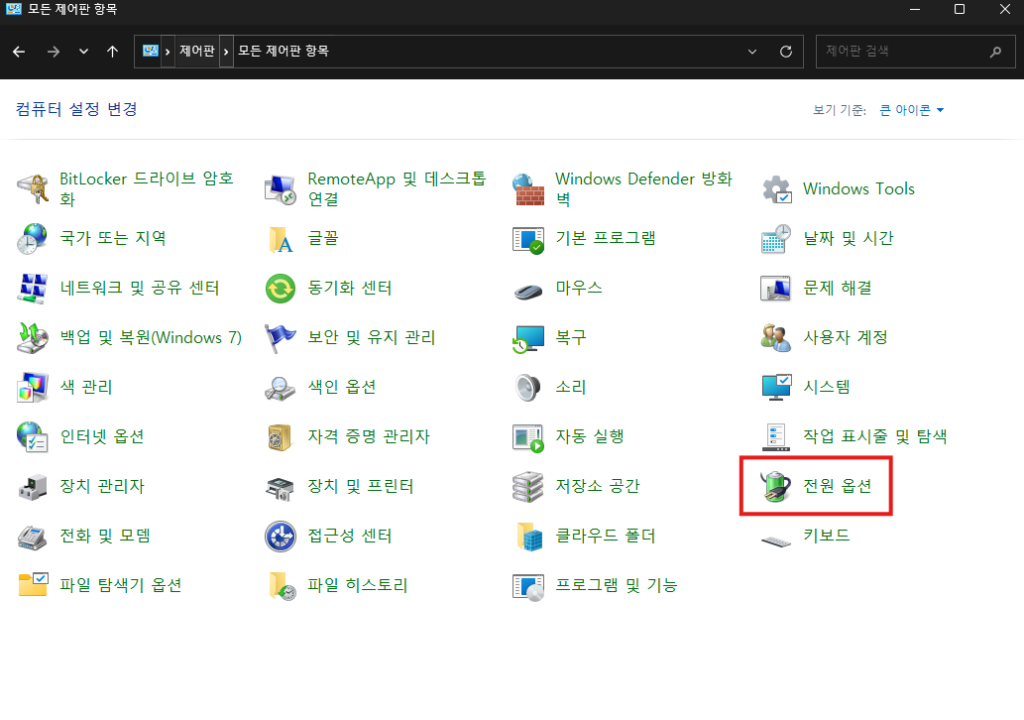The width and height of the screenshot is (1024, 720).
Task: Open the BitLocker drive encryption icon
Action: pyautogui.click(x=33, y=189)
